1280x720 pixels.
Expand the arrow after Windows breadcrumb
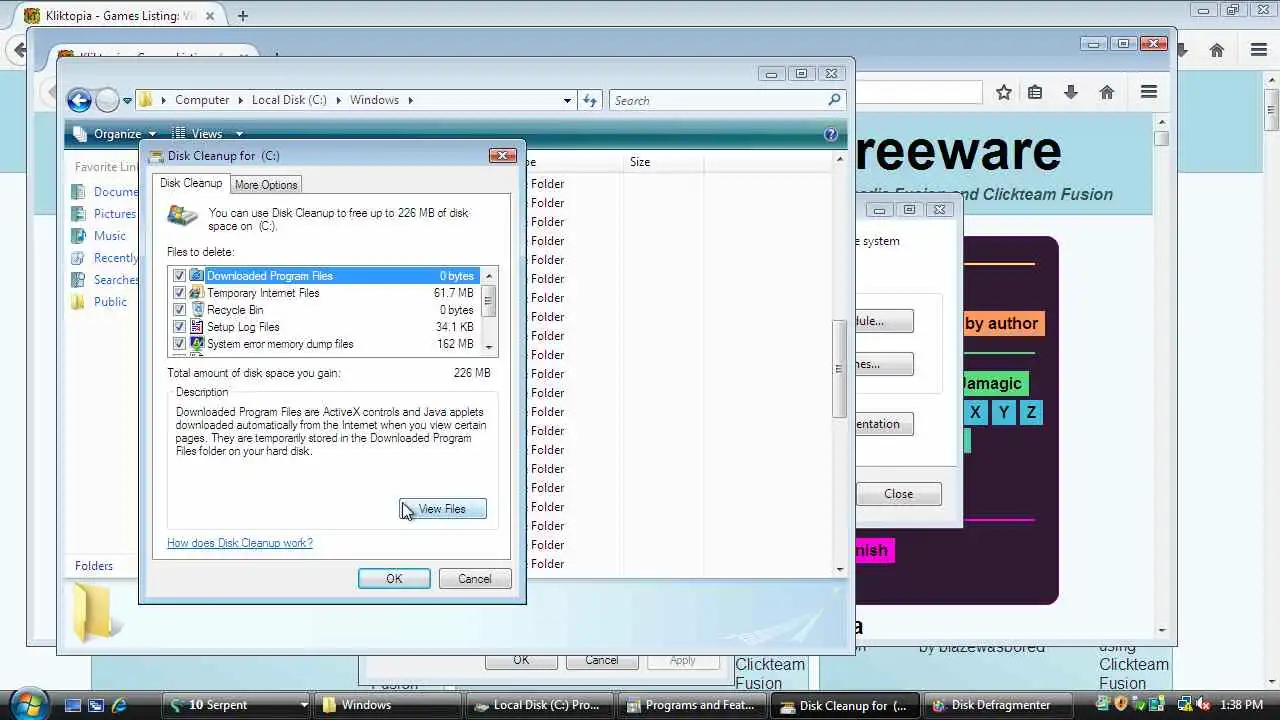(410, 100)
